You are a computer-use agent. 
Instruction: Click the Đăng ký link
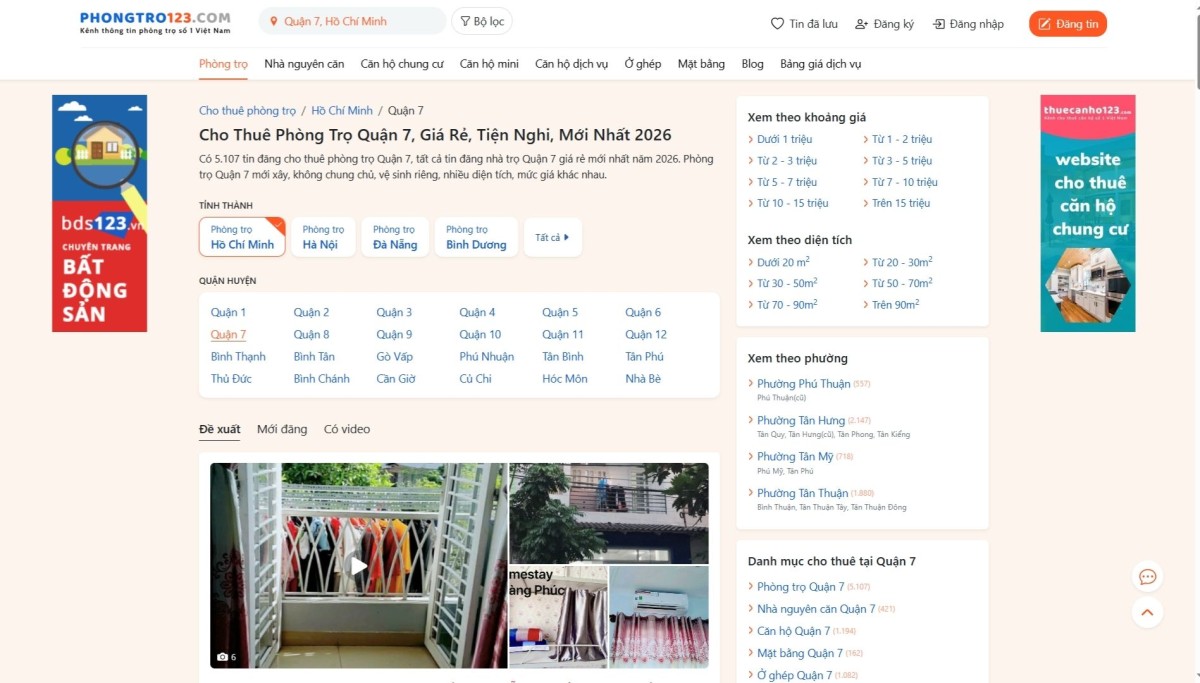(x=885, y=24)
